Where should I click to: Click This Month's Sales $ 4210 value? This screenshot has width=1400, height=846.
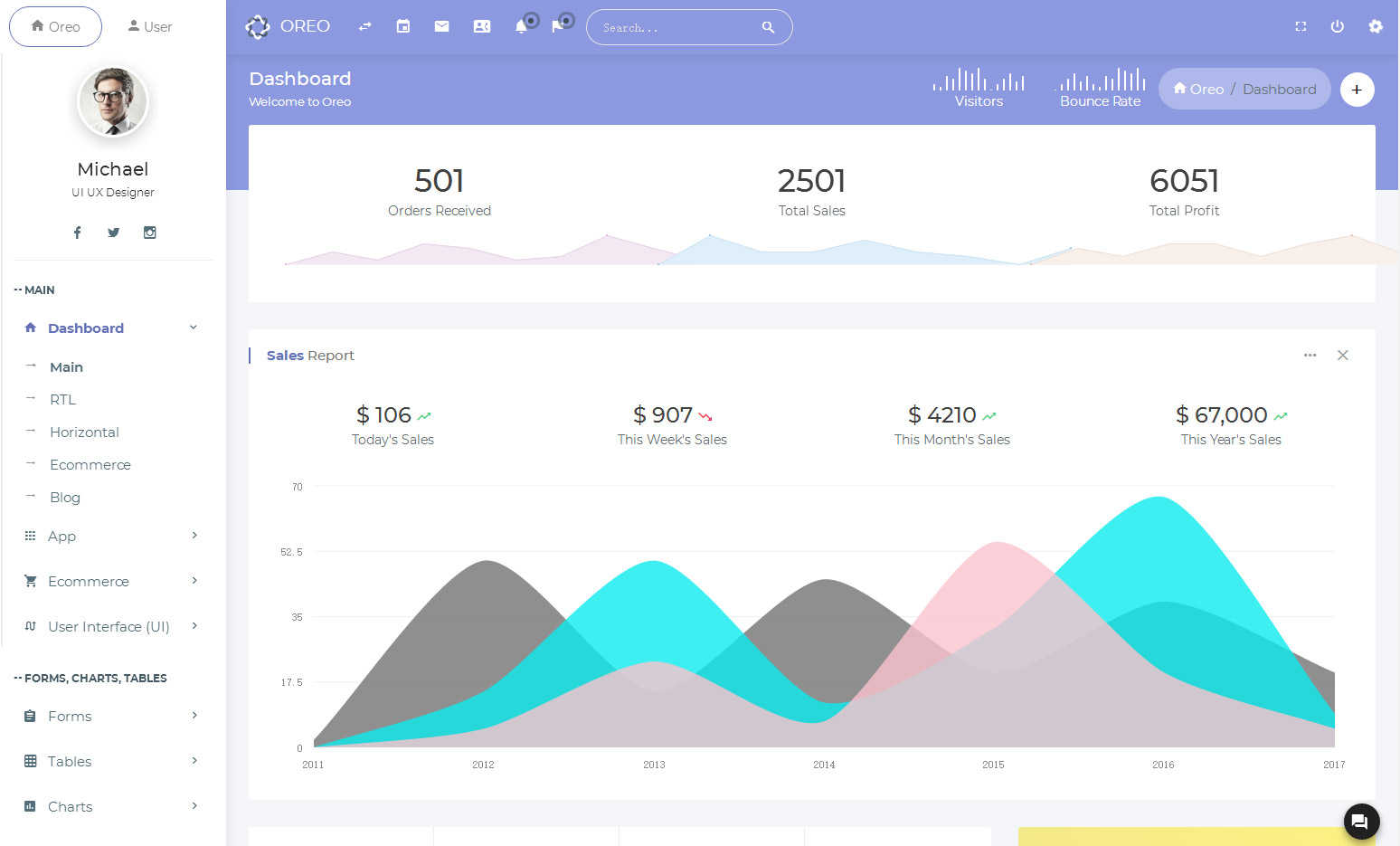pyautogui.click(x=942, y=415)
